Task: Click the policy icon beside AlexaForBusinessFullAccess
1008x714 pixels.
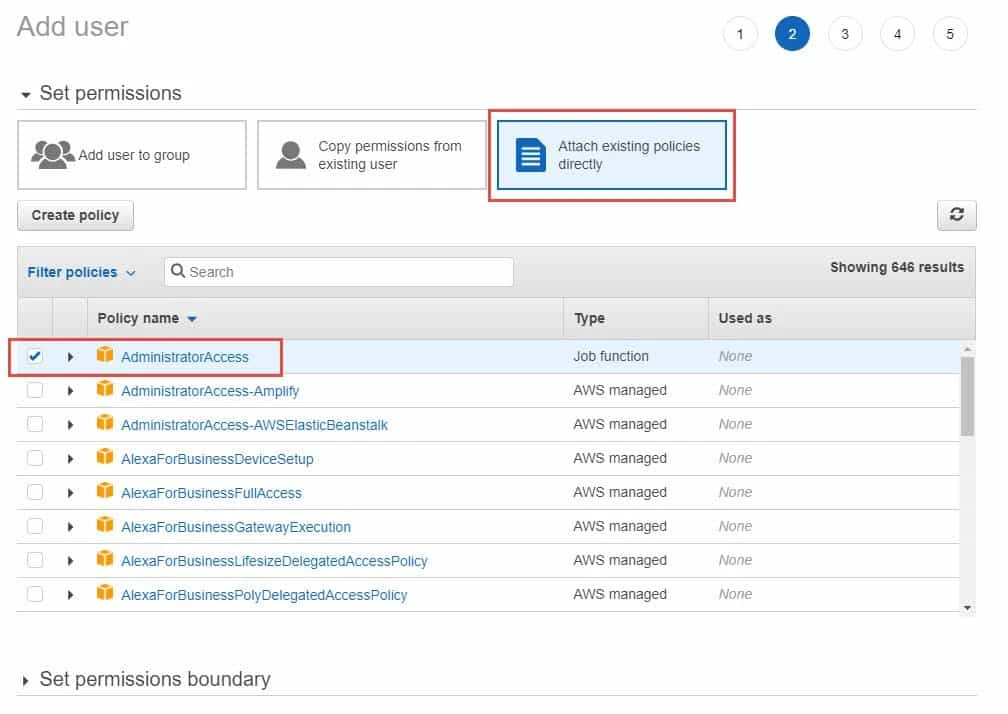Action: [x=106, y=492]
